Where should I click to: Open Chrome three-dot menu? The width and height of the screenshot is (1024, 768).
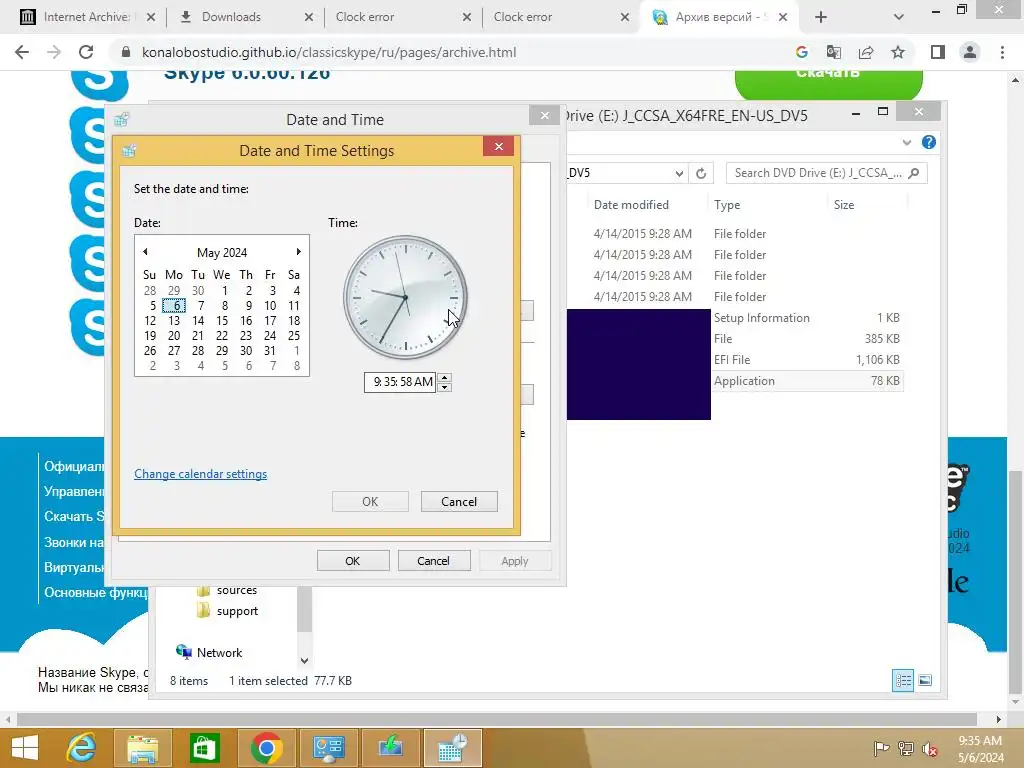(x=1002, y=52)
